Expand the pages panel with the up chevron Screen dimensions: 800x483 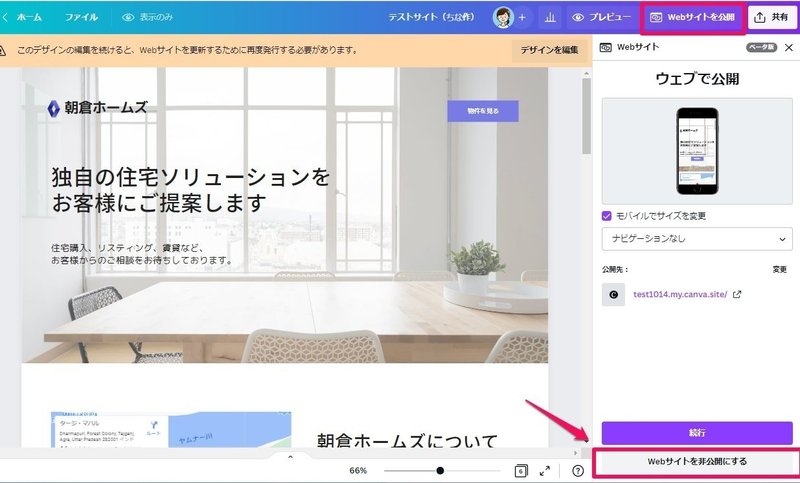pyautogui.click(x=290, y=457)
